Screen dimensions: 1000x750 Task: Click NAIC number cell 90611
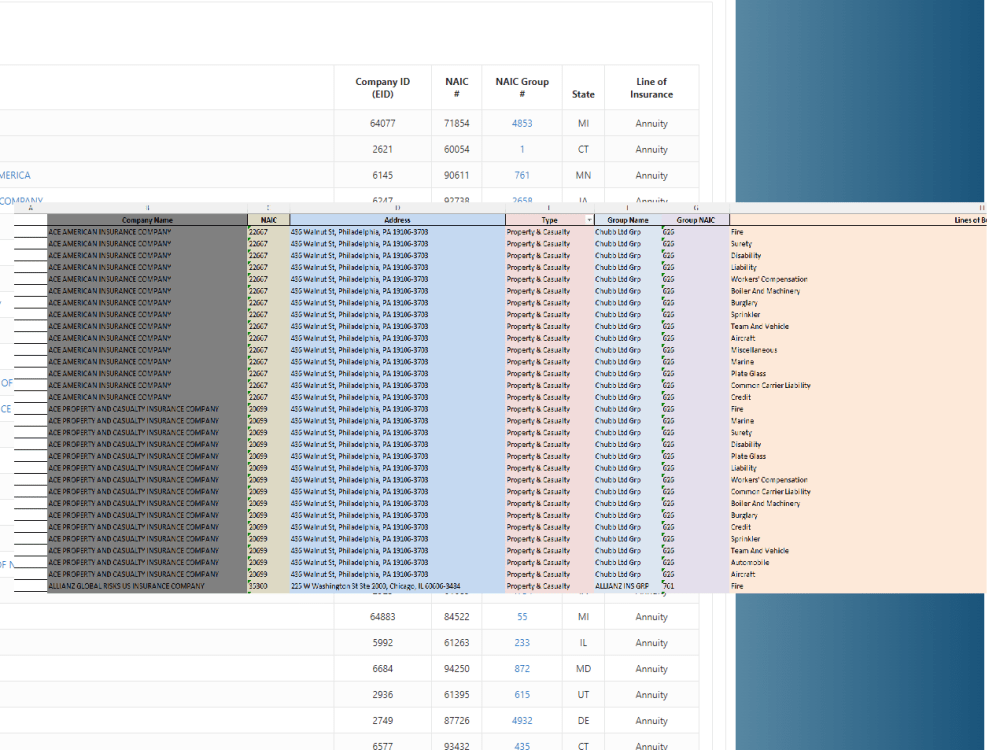click(x=457, y=175)
